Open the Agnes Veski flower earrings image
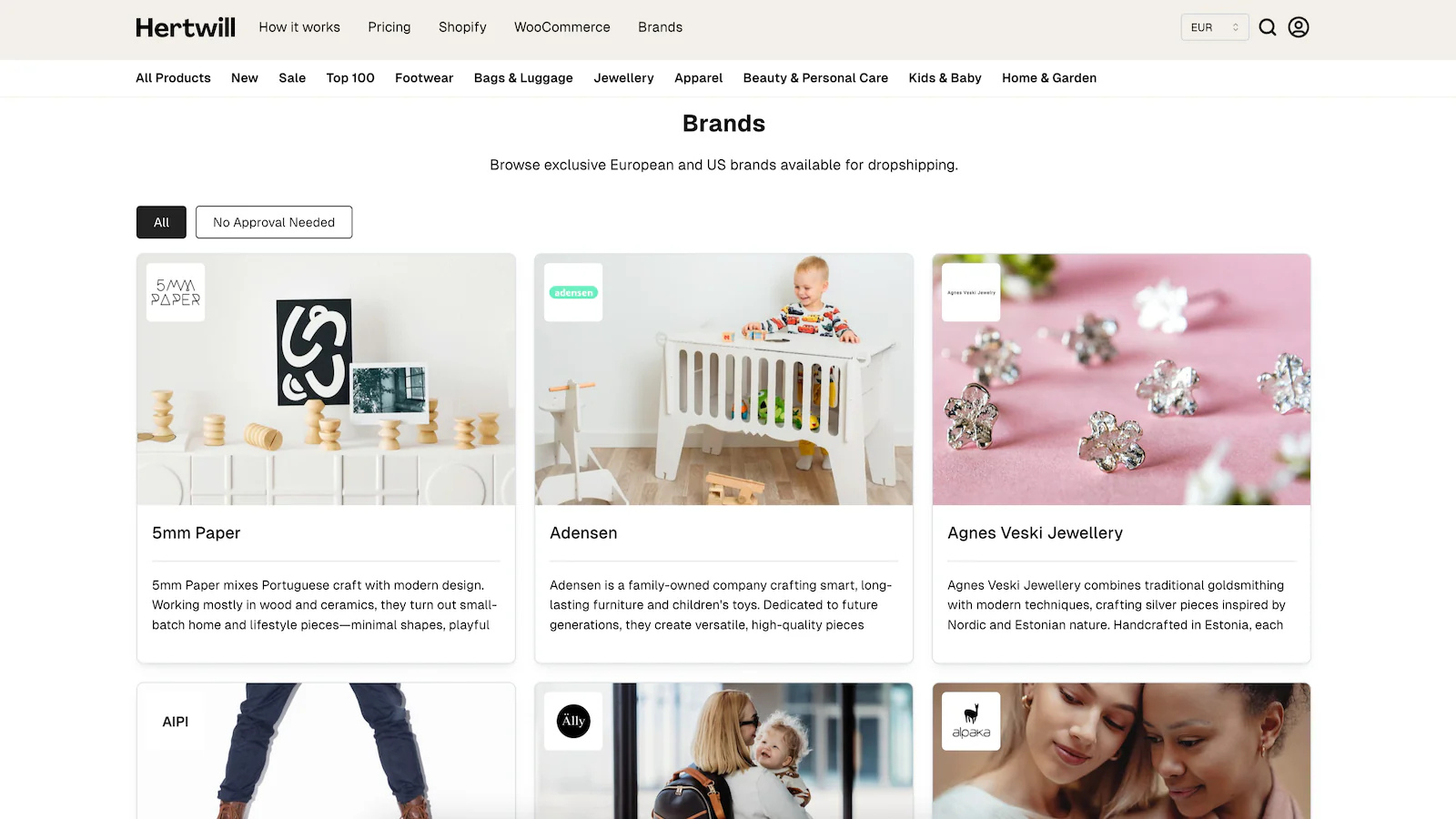Screen dimensions: 1456x819 [x=1121, y=379]
